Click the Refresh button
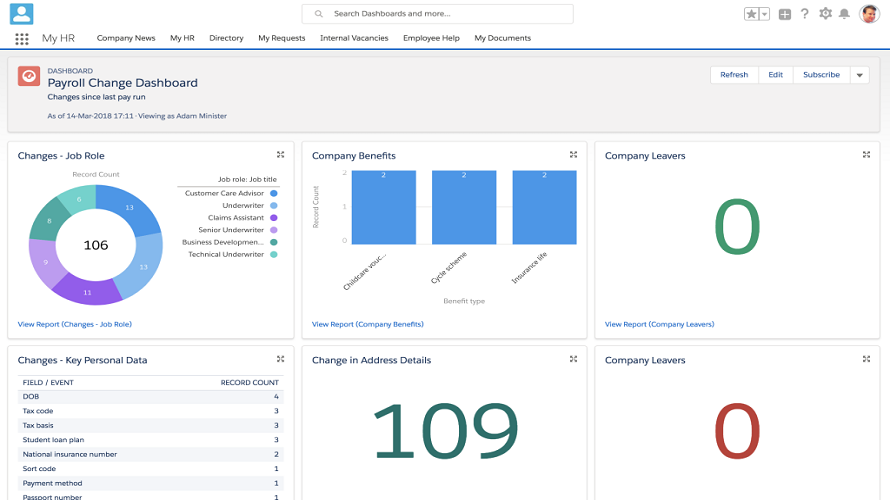 734,75
